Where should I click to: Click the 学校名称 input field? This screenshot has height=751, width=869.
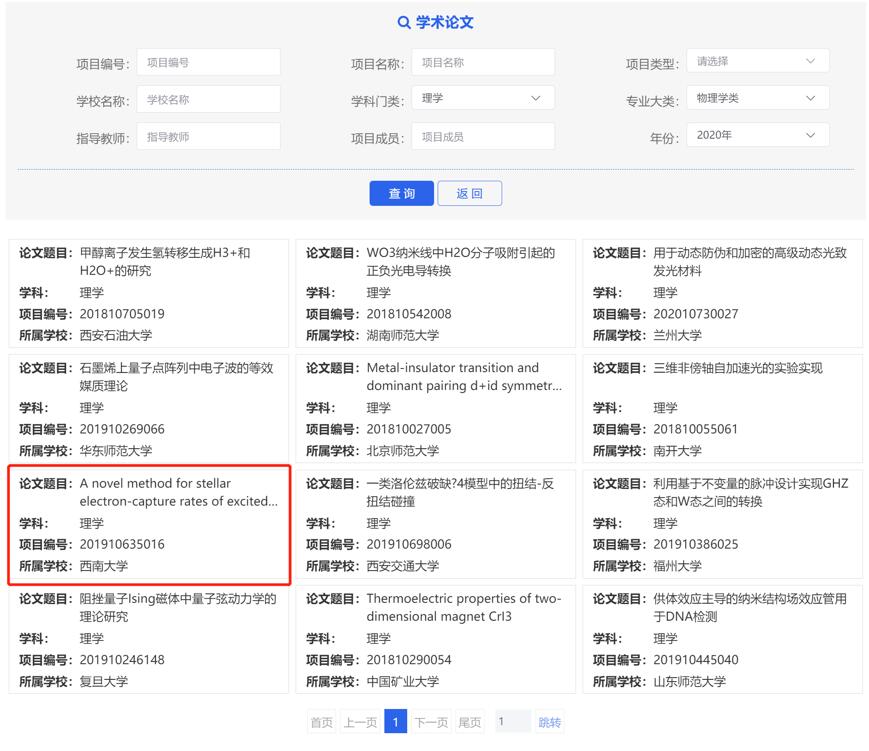click(207, 98)
